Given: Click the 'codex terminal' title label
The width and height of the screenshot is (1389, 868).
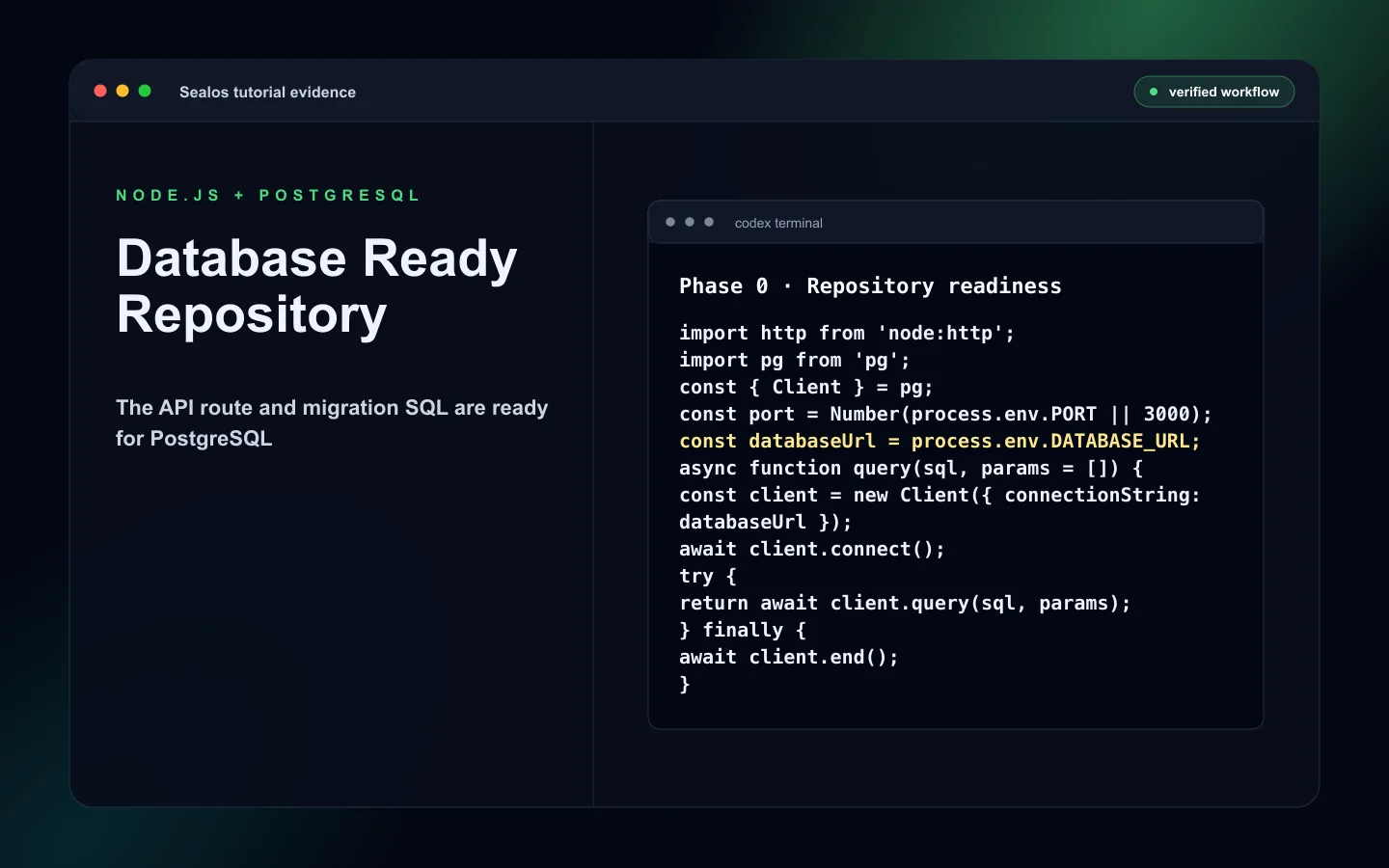Looking at the screenshot, I should [x=778, y=223].
